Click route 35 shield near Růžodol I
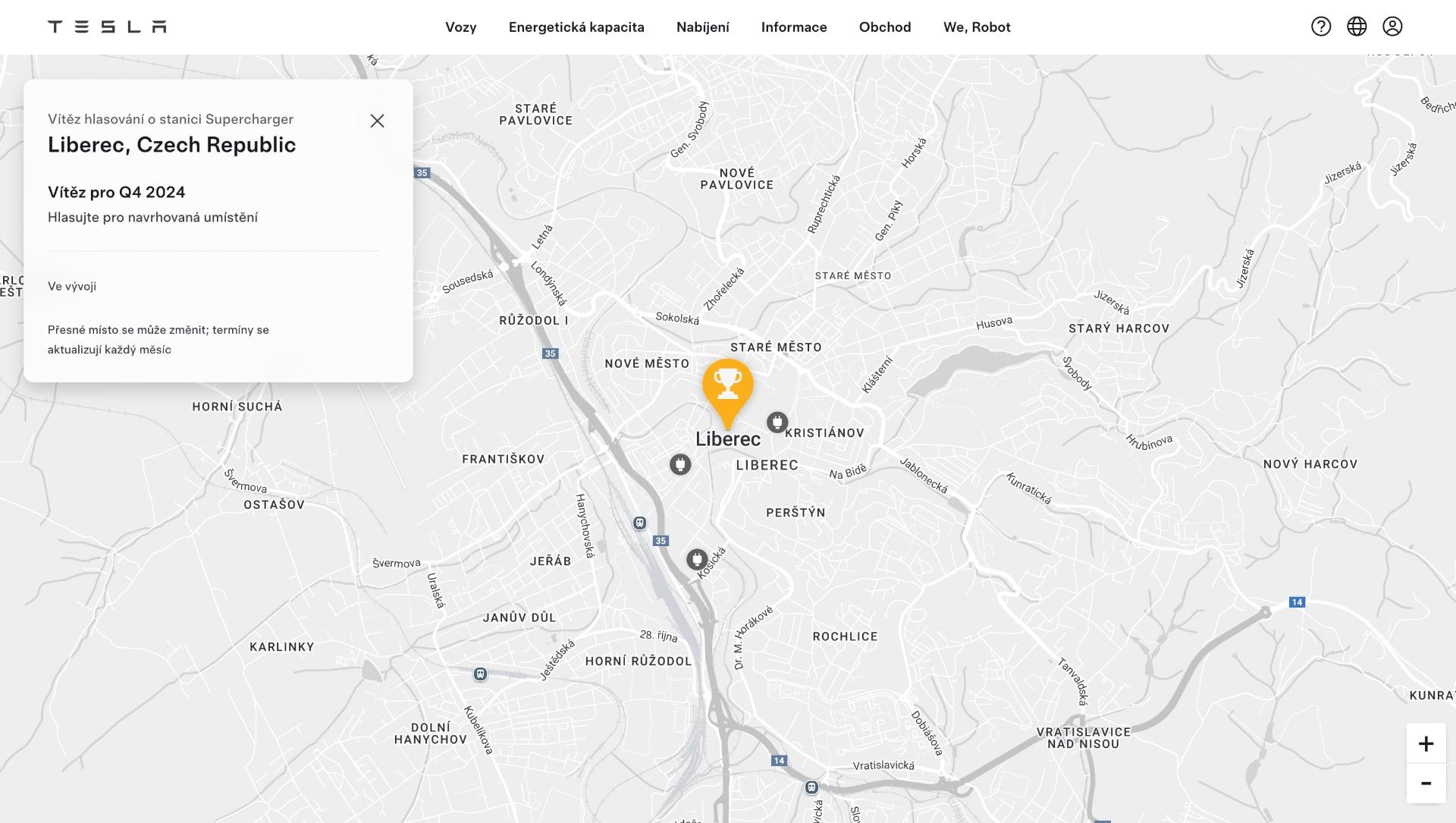Image resolution: width=1456 pixels, height=823 pixels. click(x=551, y=353)
